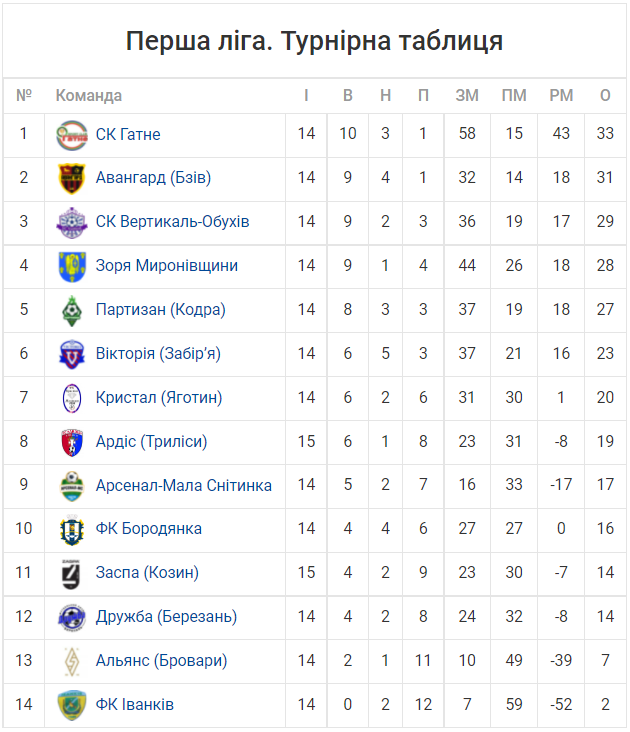Click the ФК Іванків team emblem

click(x=72, y=705)
